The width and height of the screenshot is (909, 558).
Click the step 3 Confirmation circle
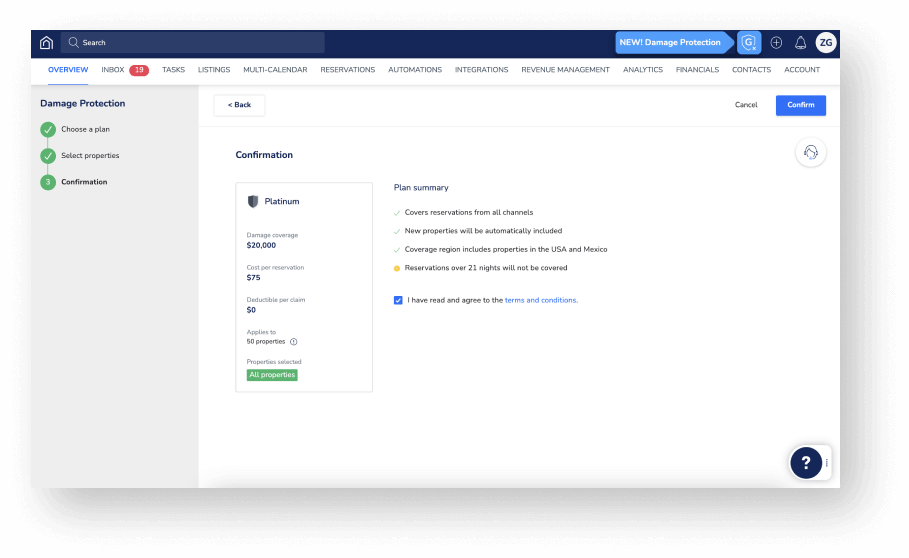click(48, 182)
